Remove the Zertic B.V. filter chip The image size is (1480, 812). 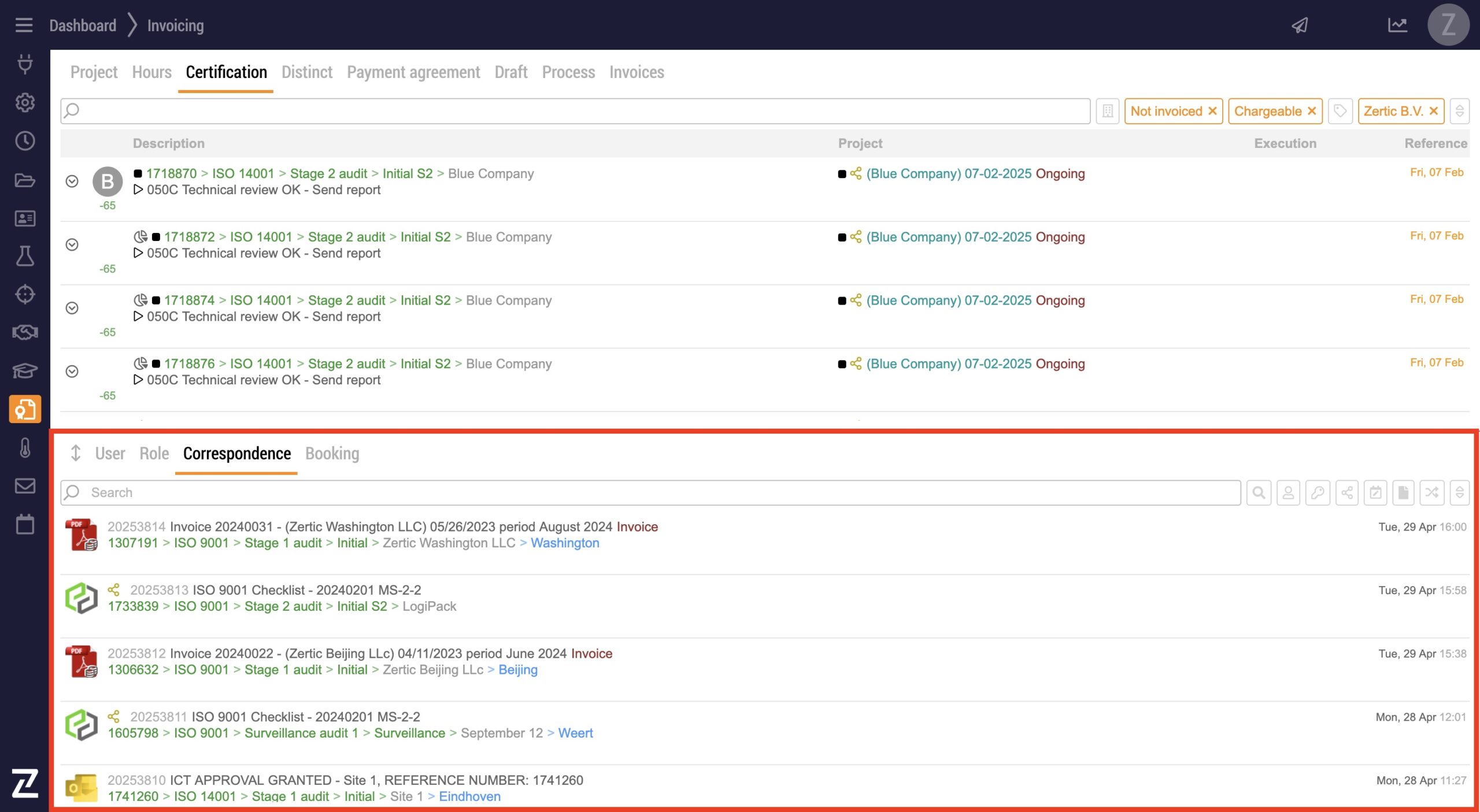pos(1434,111)
